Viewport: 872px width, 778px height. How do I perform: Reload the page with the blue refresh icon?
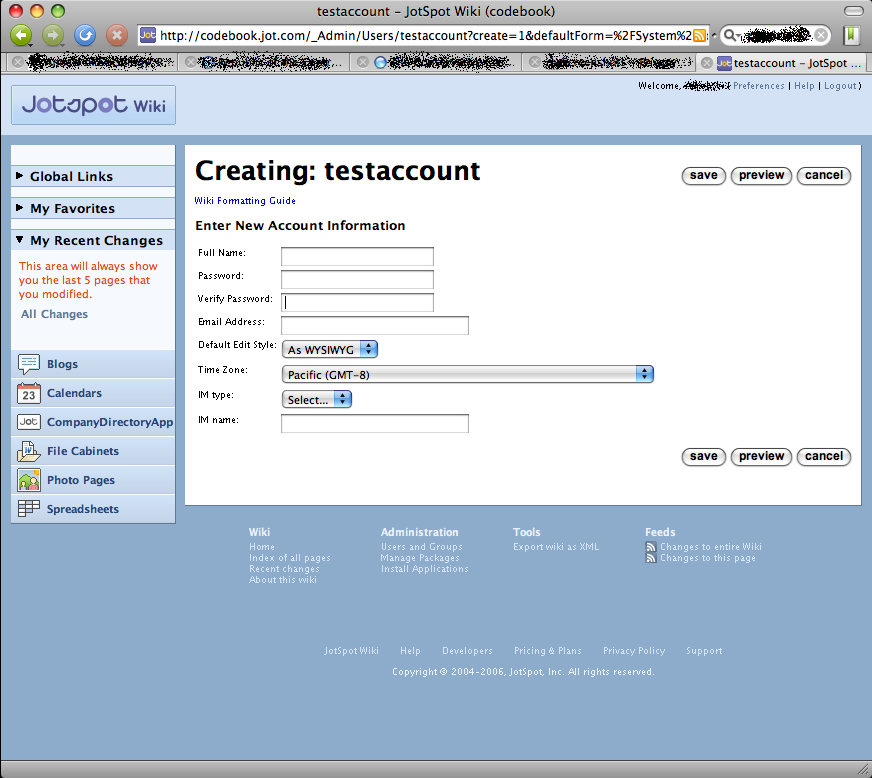85,36
